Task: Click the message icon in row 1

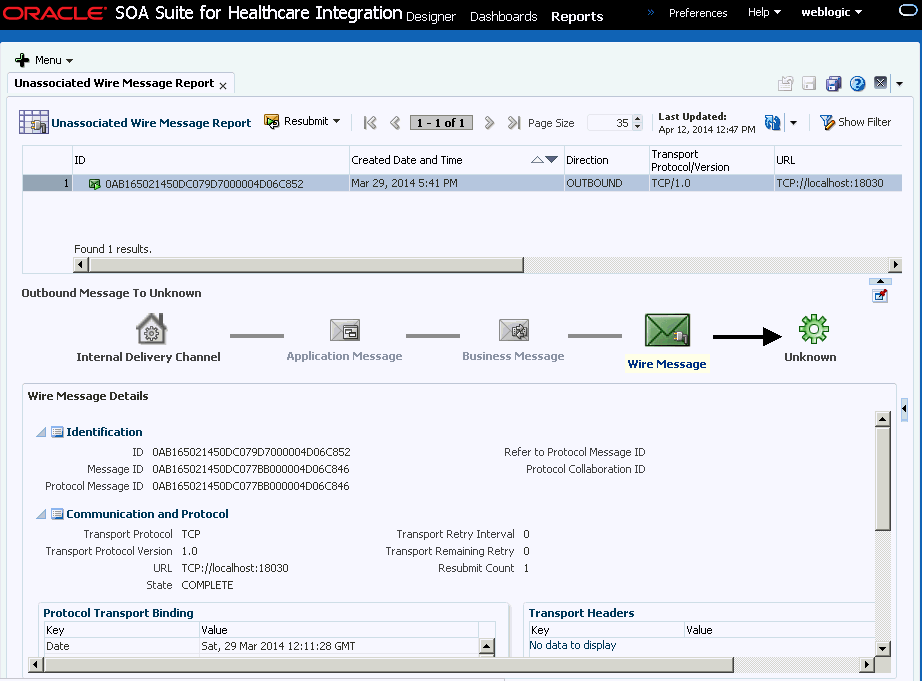Action: coord(94,184)
